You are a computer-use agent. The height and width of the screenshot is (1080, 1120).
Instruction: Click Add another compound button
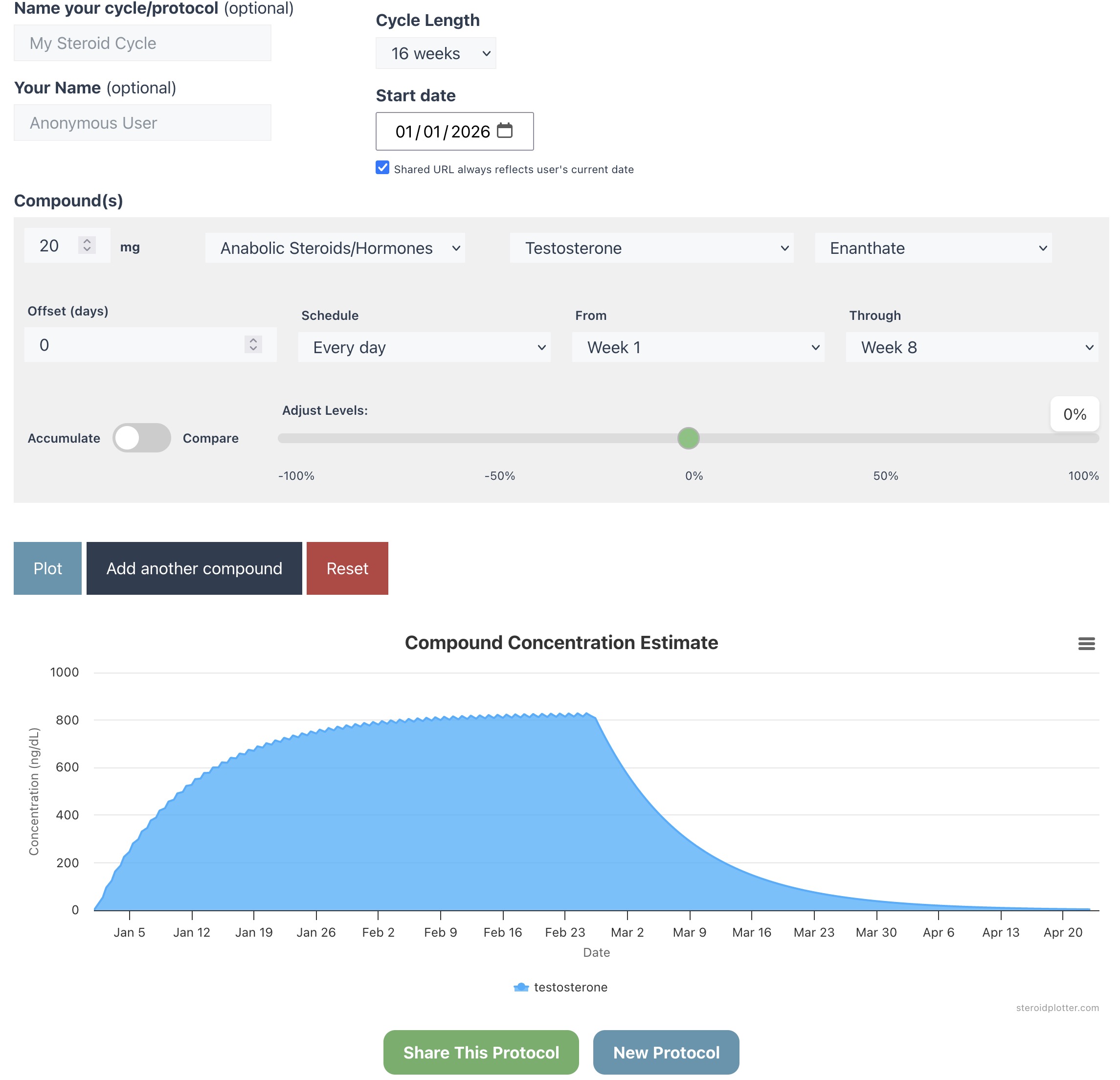(194, 568)
